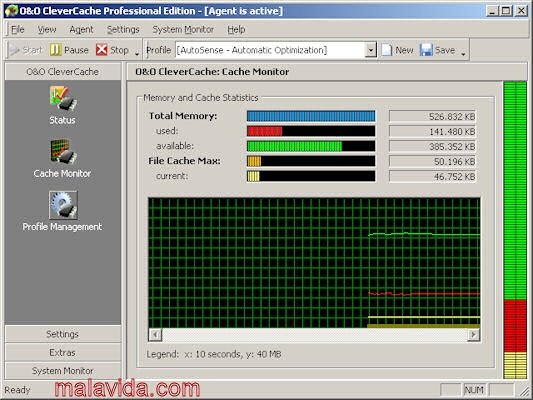Open the Agent menu

click(x=81, y=30)
